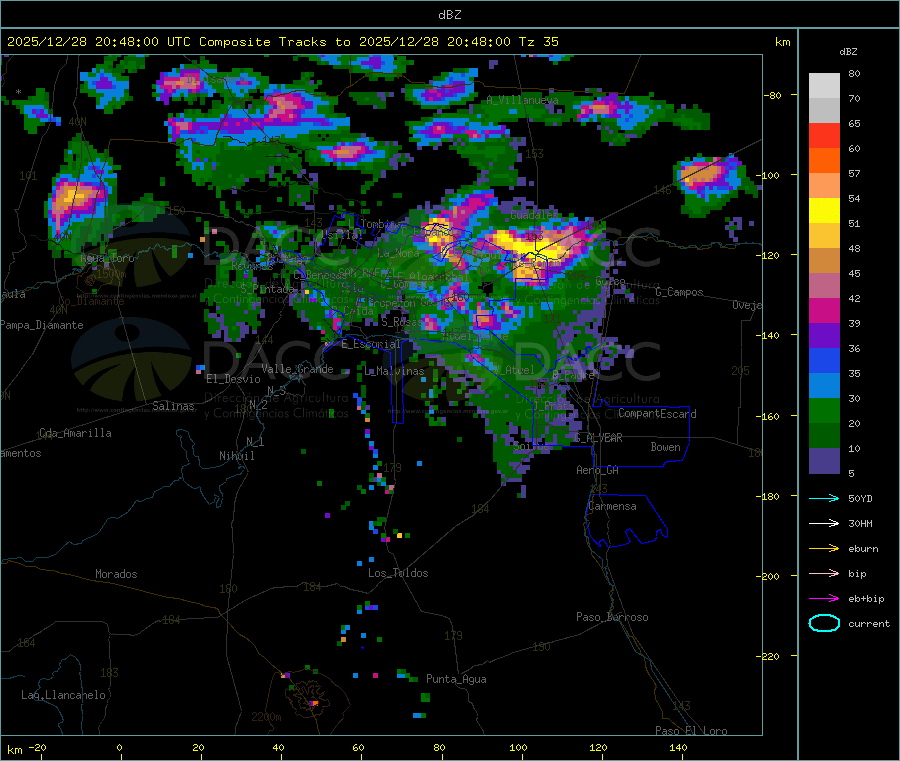Click the 'A_Villanueva' map label

pyautogui.click(x=522, y=100)
